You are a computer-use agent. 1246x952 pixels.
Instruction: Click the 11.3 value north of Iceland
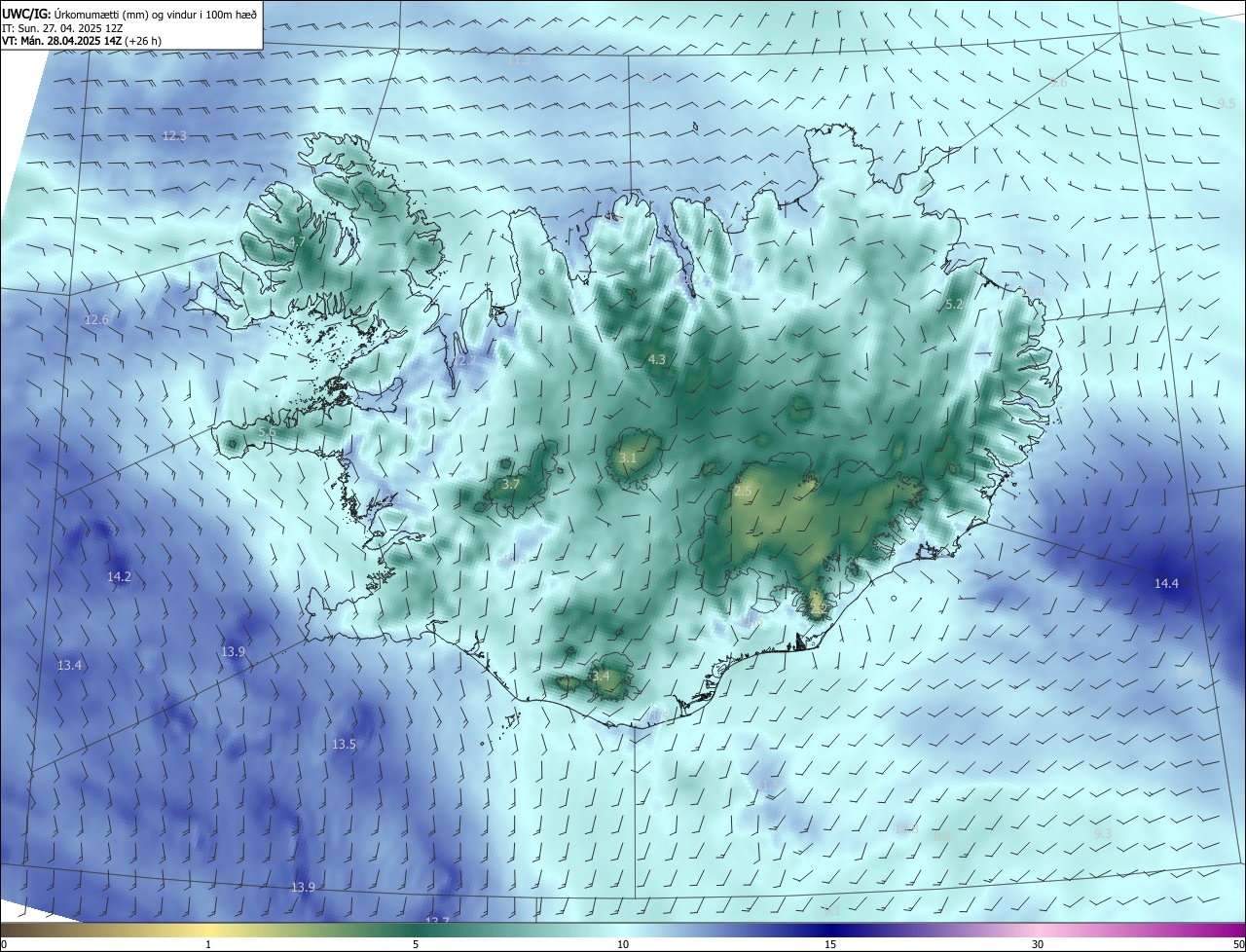(521, 60)
